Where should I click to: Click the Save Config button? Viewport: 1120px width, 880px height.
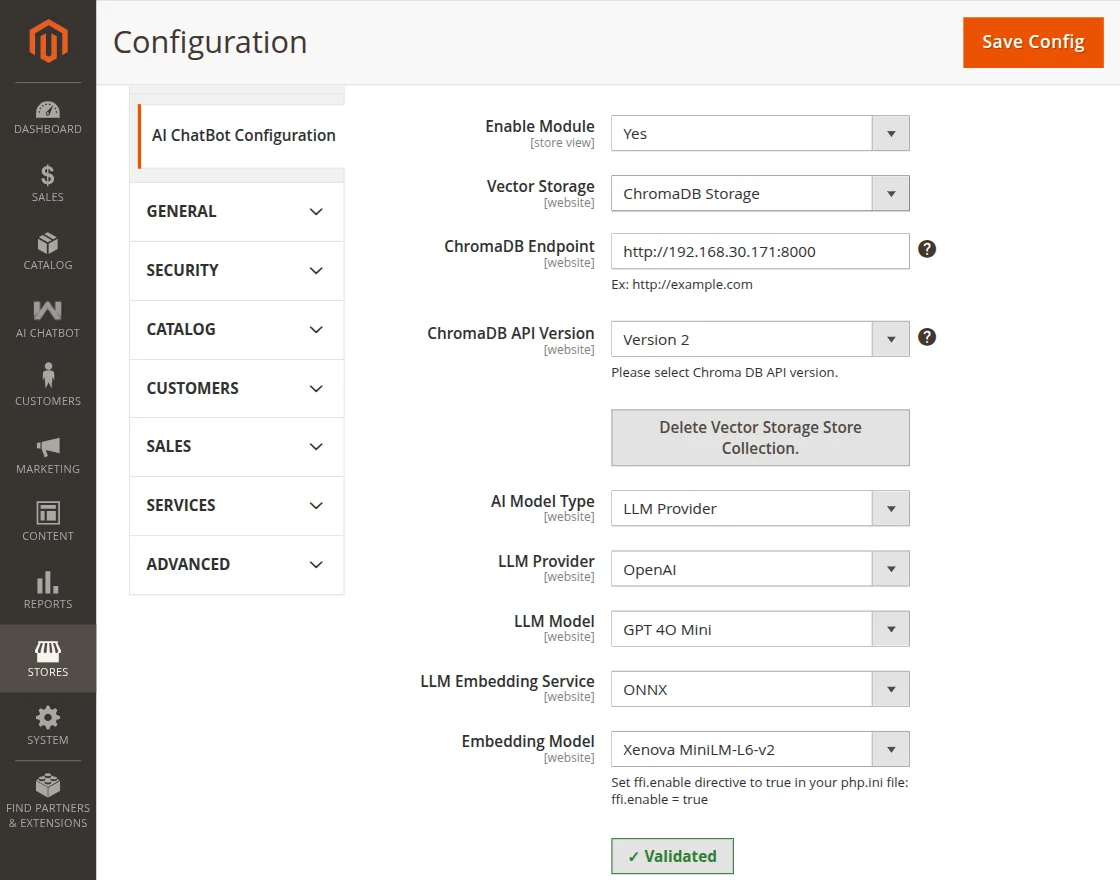coord(1033,42)
